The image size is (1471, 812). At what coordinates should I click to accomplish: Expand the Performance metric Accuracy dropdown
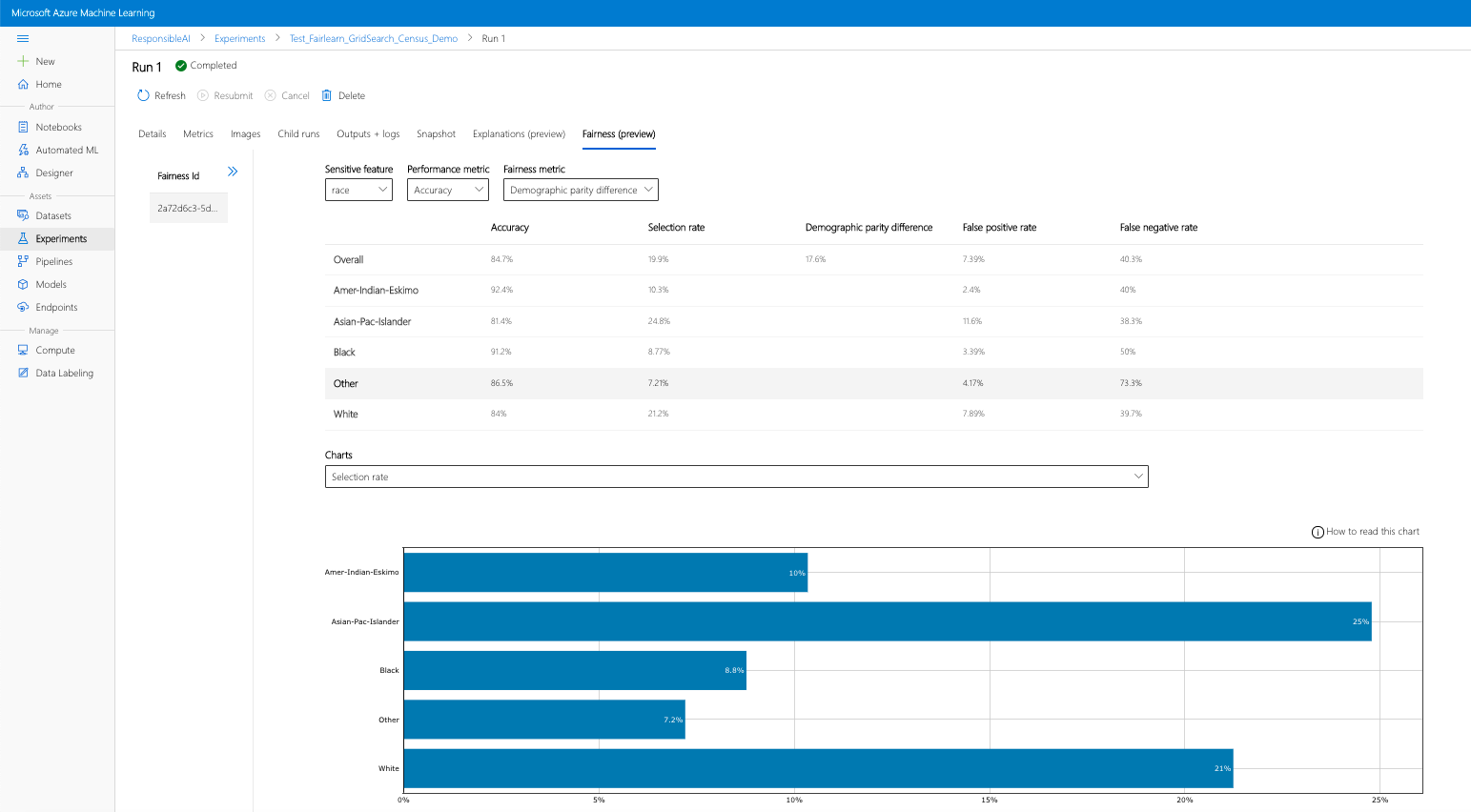448,190
